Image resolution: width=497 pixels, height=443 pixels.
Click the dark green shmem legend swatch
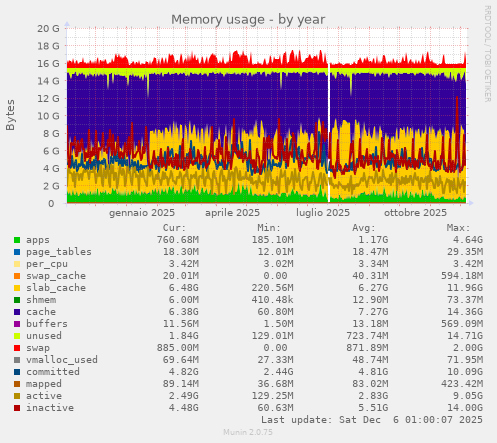tap(17, 300)
